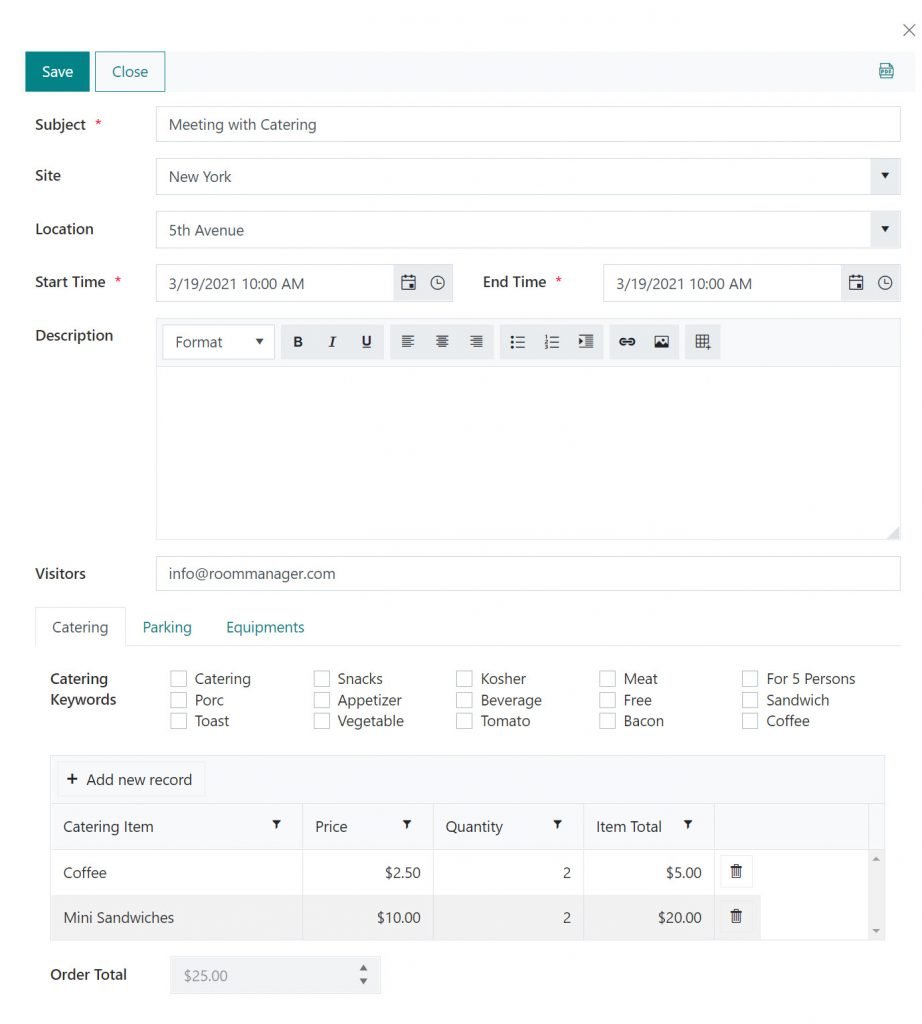Switch to the Parking tab

coord(167,627)
